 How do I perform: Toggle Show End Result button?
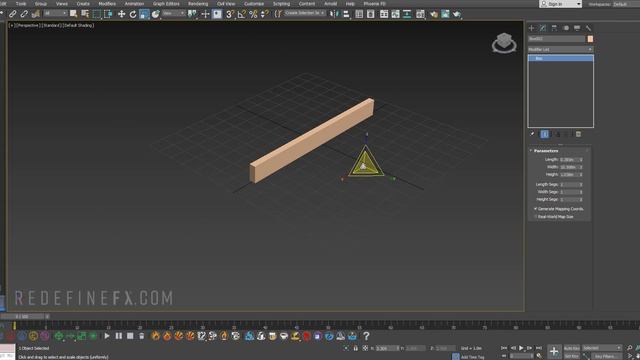(544, 134)
